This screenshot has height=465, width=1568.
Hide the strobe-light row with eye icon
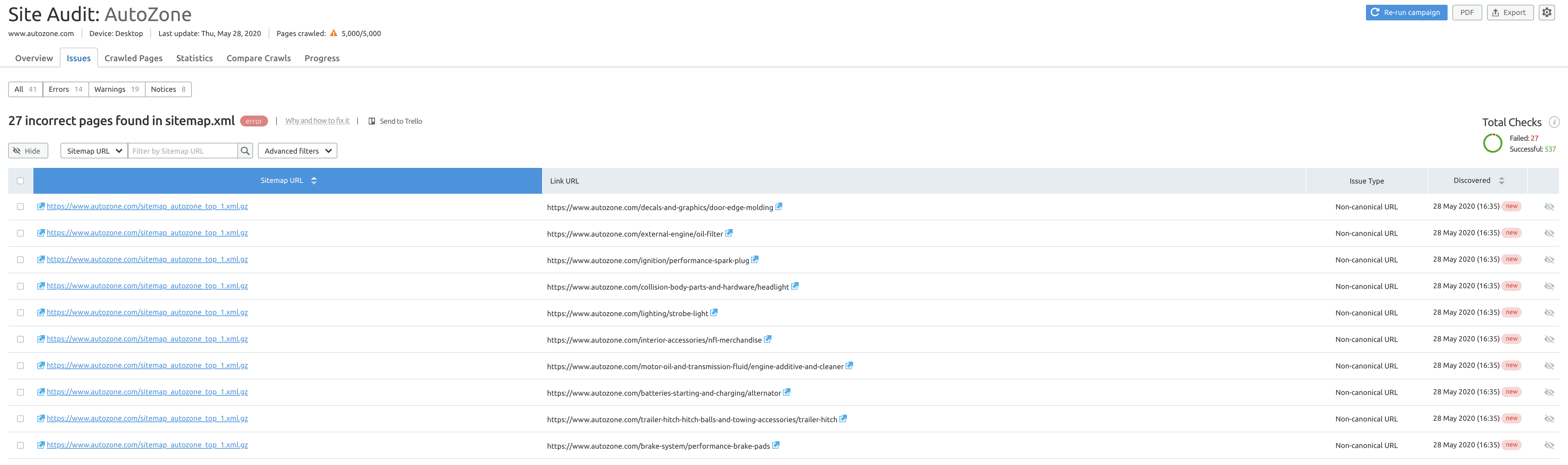1549,313
